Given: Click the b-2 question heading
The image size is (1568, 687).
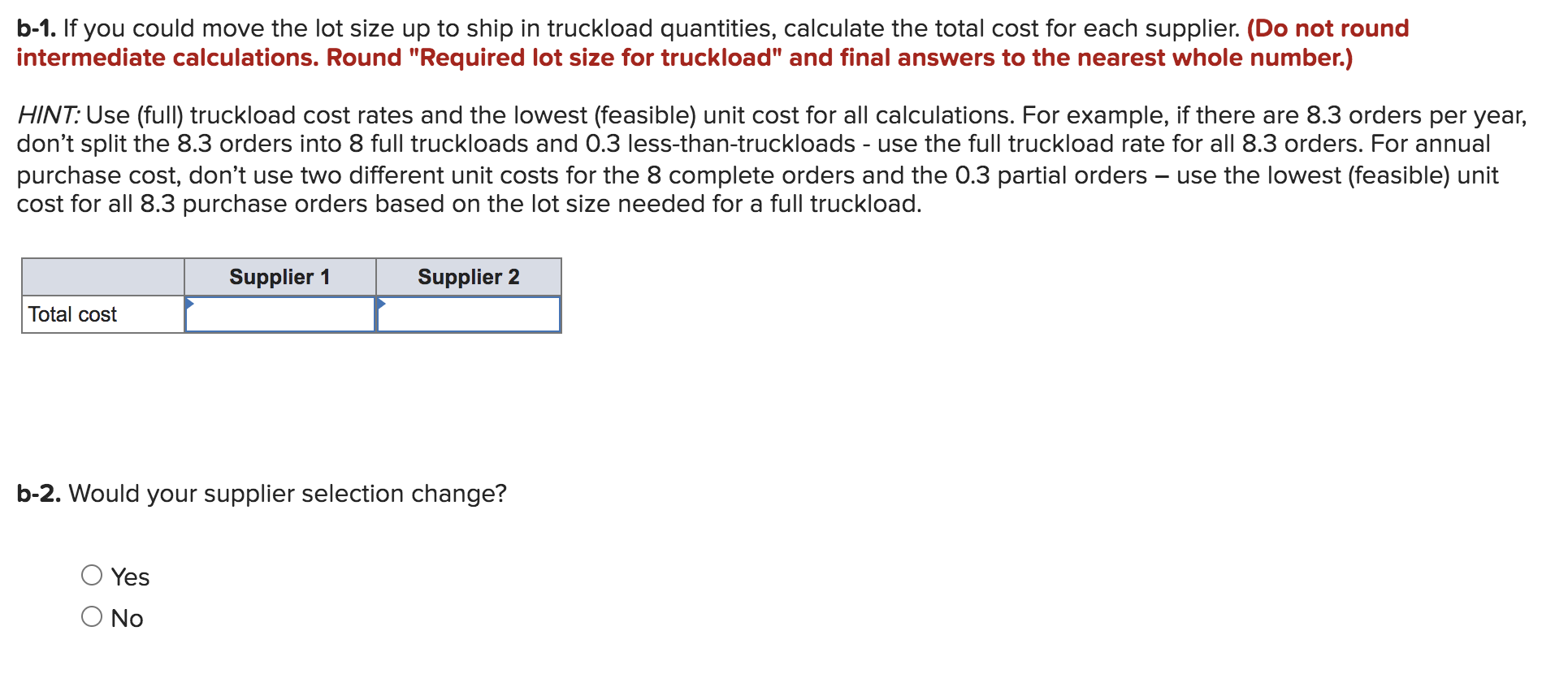Looking at the screenshot, I should pyautogui.click(x=39, y=493).
